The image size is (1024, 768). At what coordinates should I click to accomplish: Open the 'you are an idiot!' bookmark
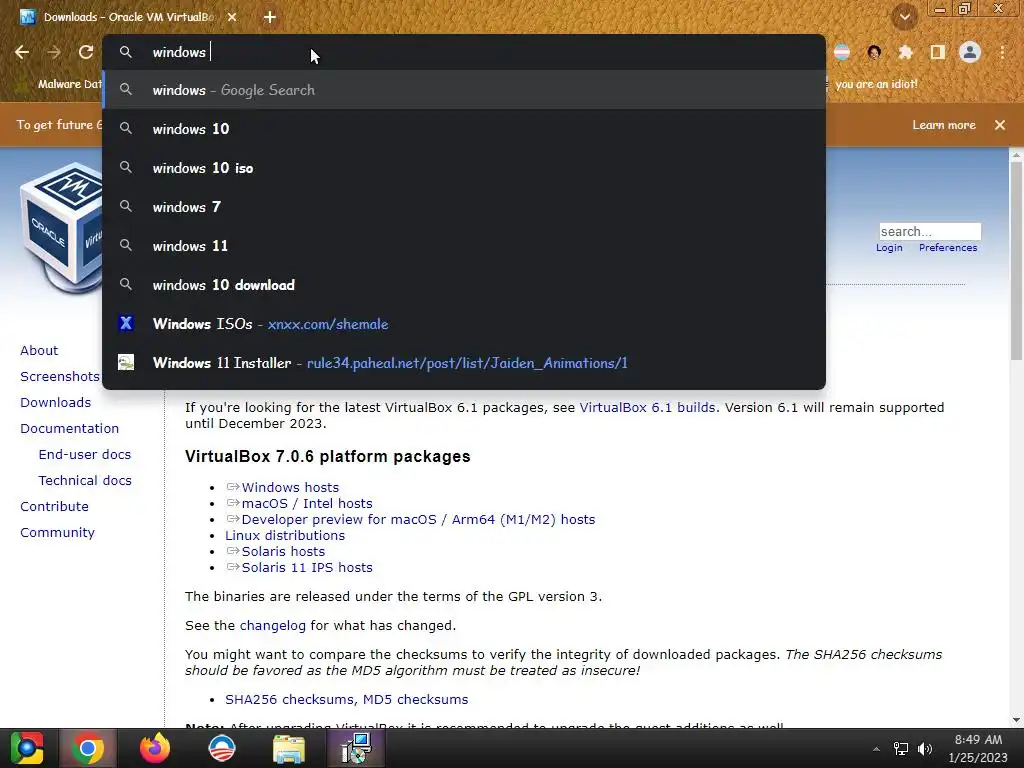click(876, 84)
